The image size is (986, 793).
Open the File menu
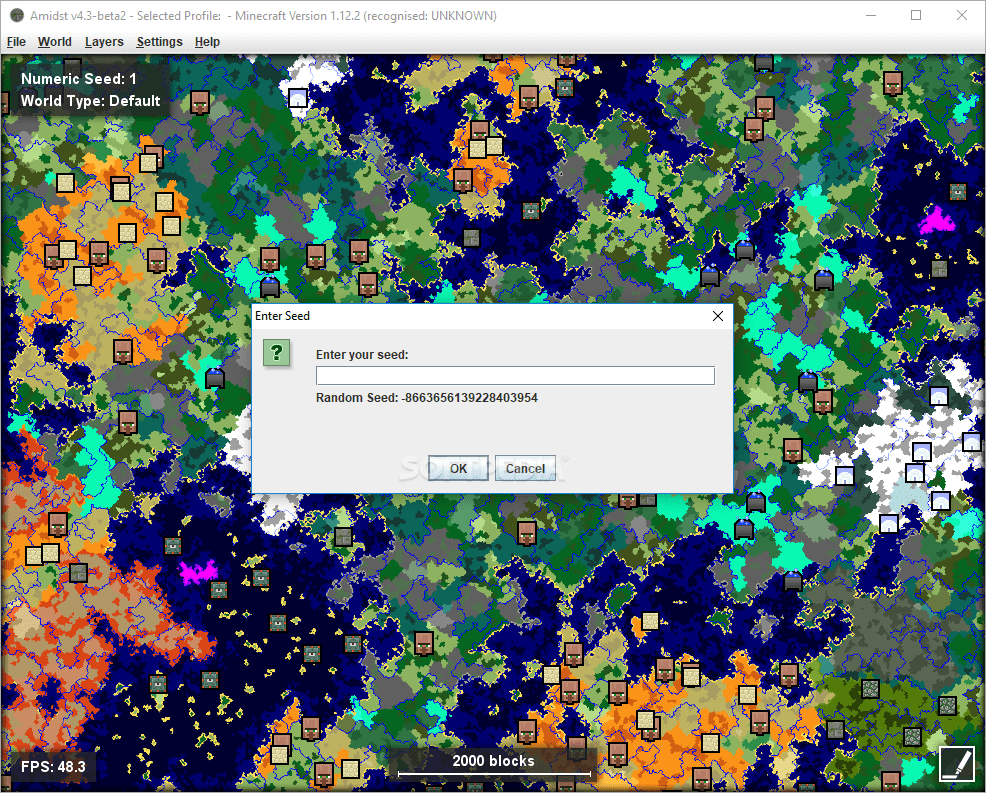(x=16, y=42)
